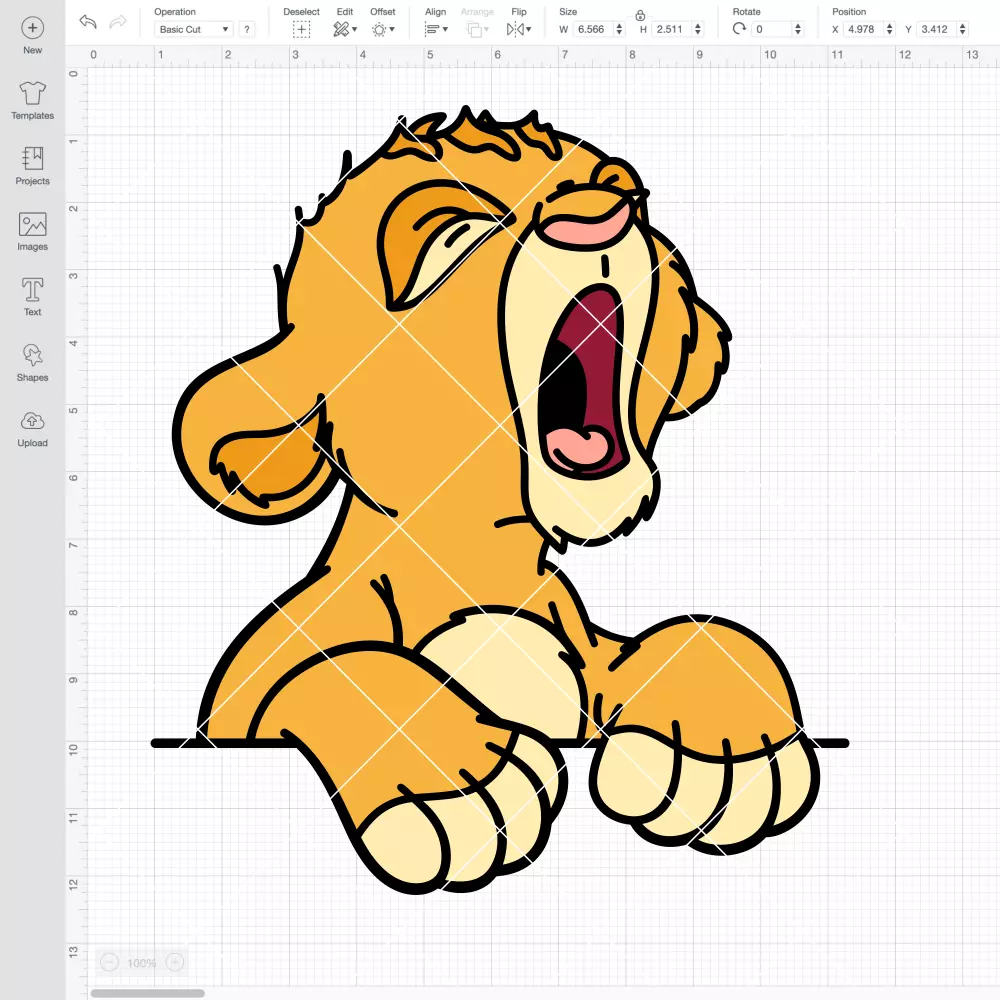The image size is (1000, 1000).
Task: Click the 100% zoom level button
Action: point(142,963)
